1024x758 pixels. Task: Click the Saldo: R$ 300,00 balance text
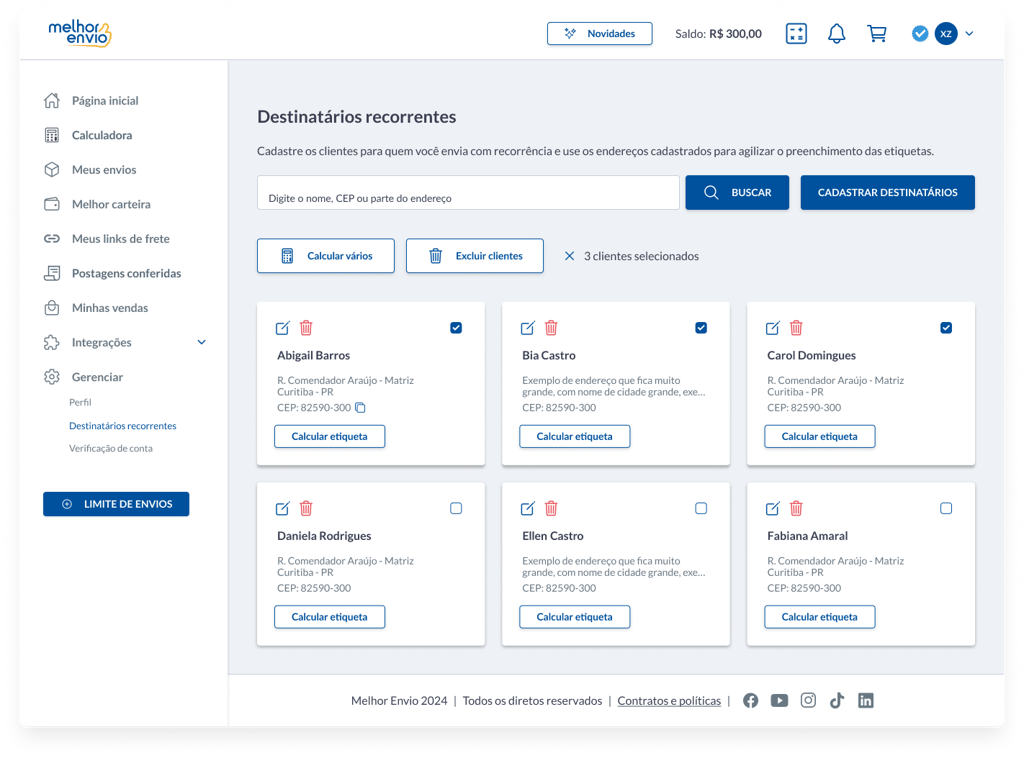tap(718, 33)
